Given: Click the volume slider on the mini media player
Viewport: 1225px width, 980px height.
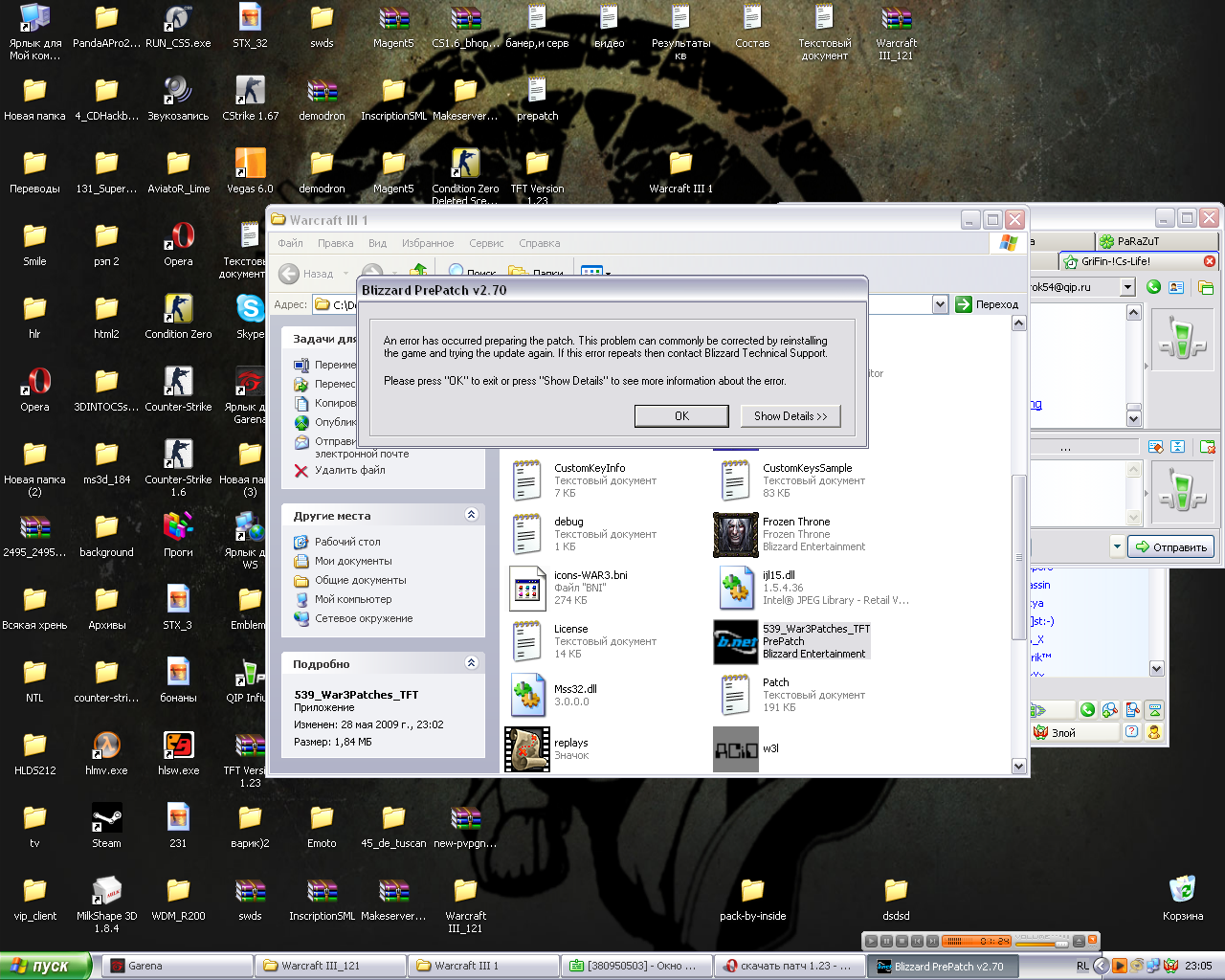Looking at the screenshot, I should 1041,945.
